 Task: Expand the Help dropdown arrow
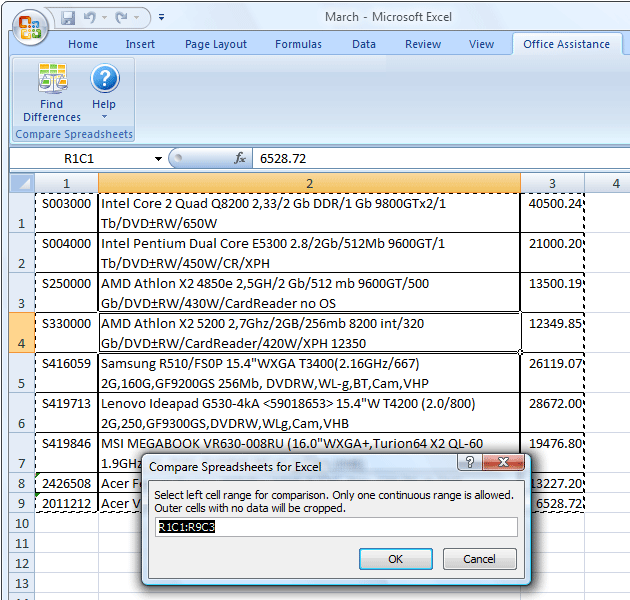(x=104, y=117)
